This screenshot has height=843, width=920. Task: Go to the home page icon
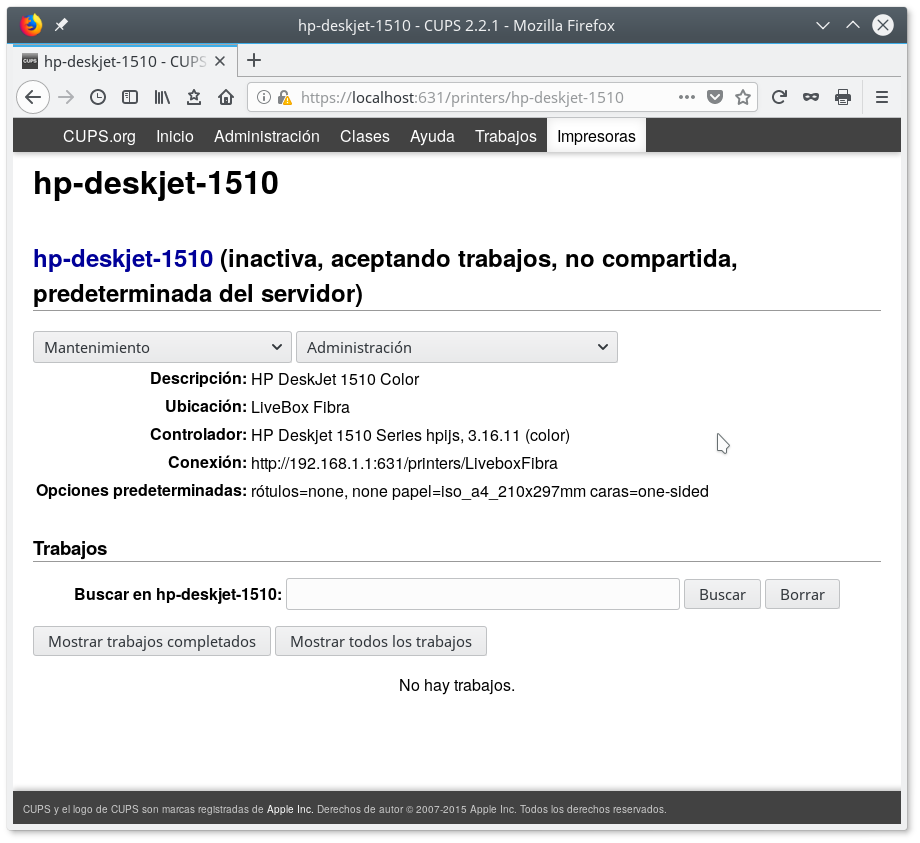tap(226, 97)
